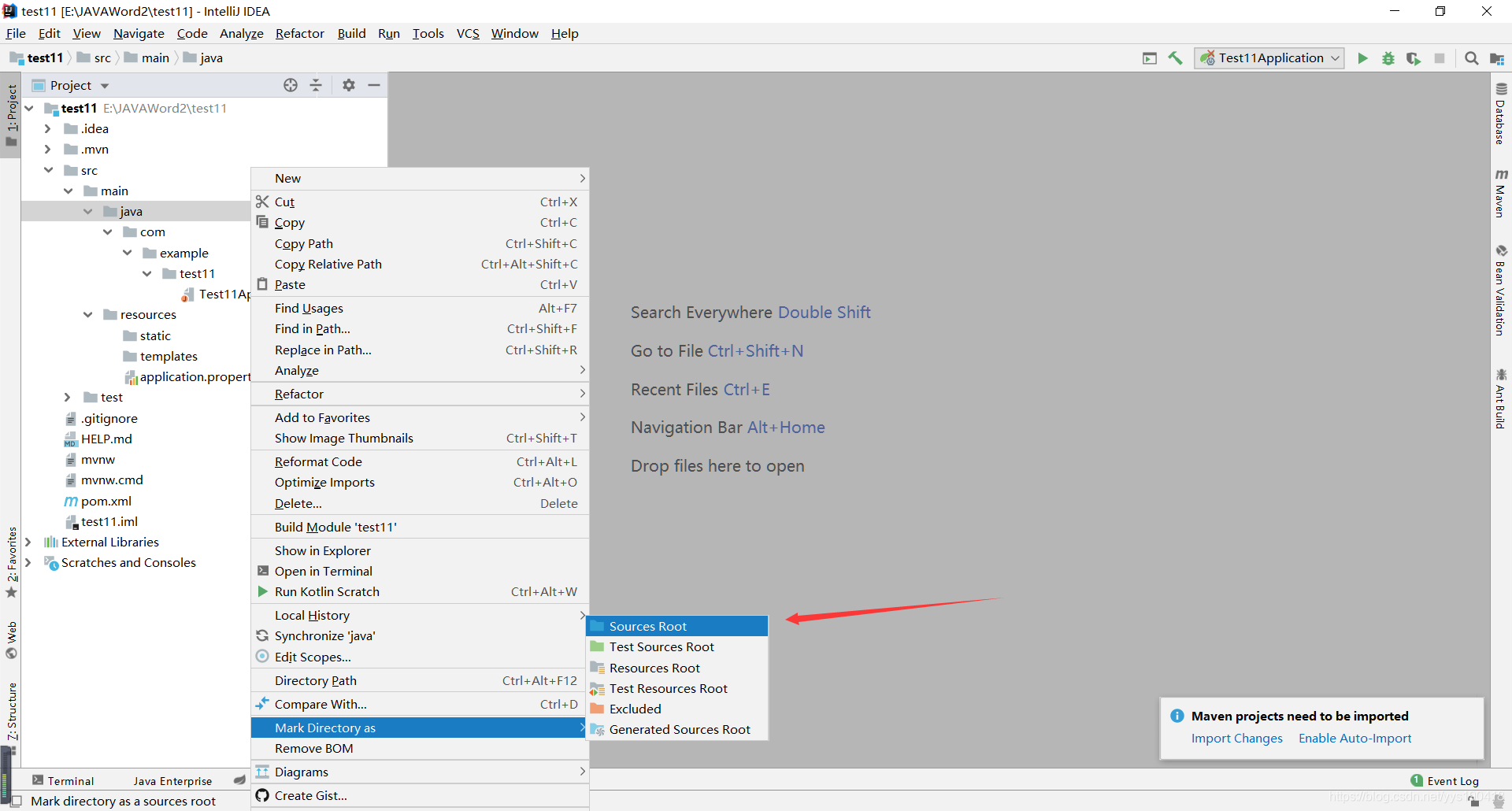Click Project Structure icon at top right

pos(1497,58)
